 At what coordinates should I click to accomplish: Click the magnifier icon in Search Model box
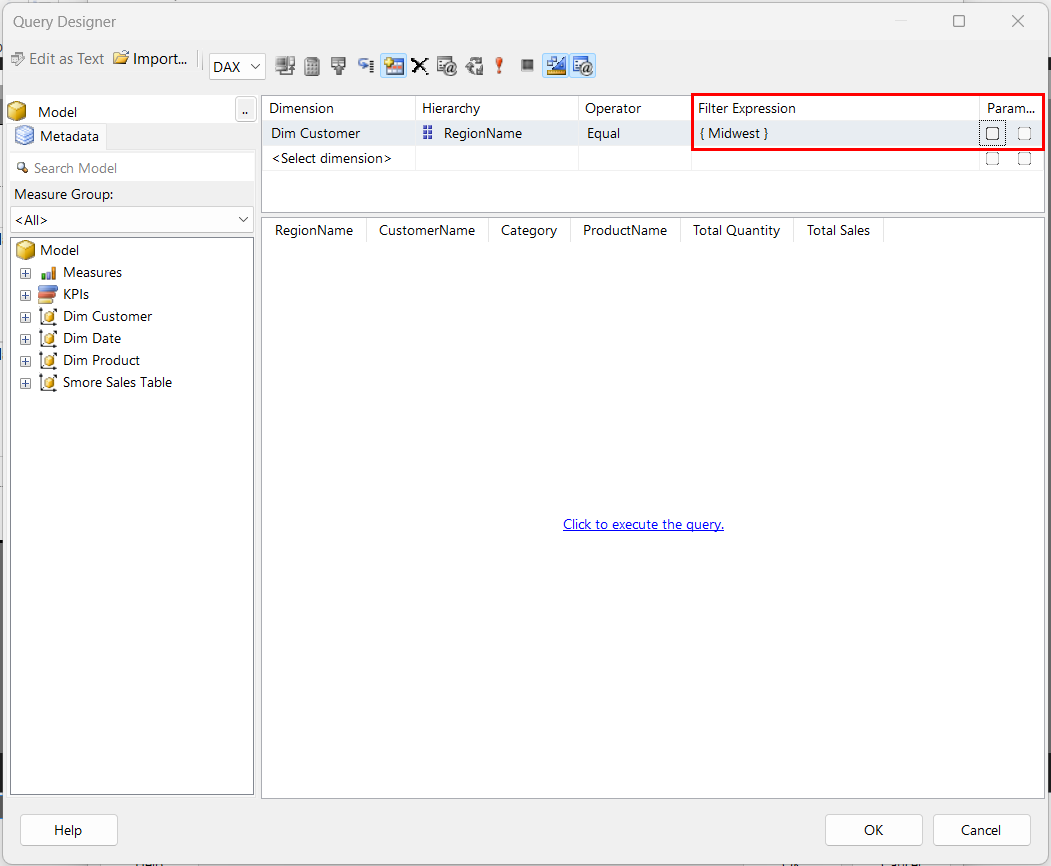click(x=22, y=168)
